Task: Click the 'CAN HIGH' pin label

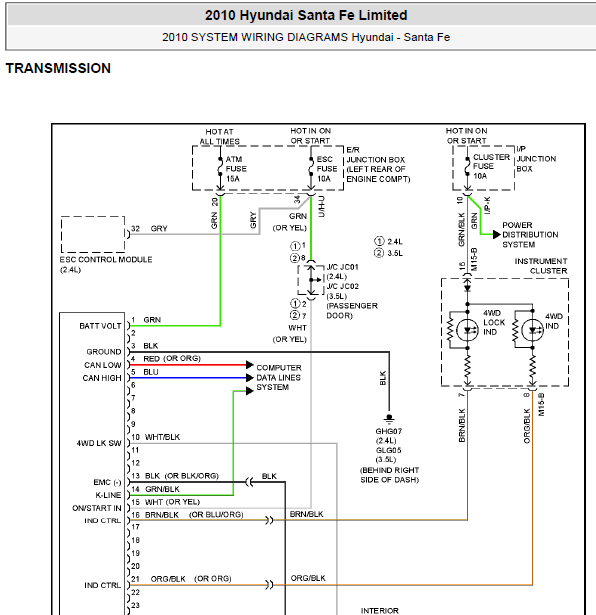Action: [x=102, y=378]
